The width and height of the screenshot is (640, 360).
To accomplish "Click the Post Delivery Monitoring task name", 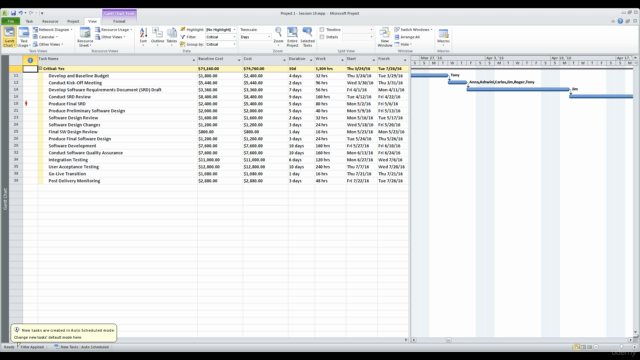I will coord(74,181).
